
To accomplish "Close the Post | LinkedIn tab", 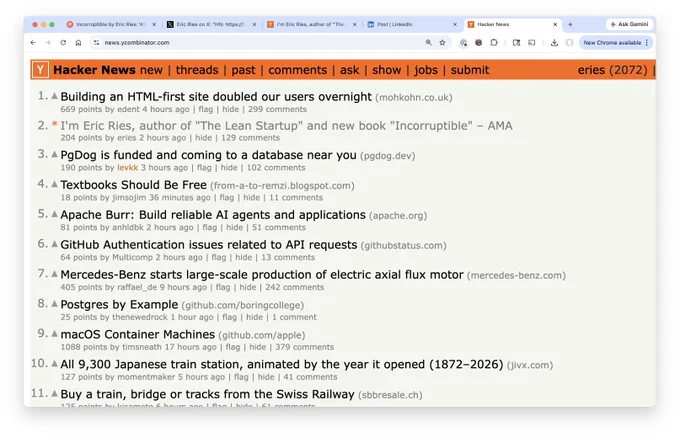I will 455,25.
